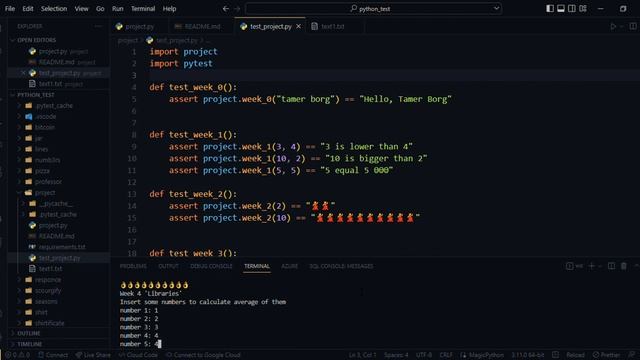Click the Ln 3, Col 1 cursor position

[362, 355]
